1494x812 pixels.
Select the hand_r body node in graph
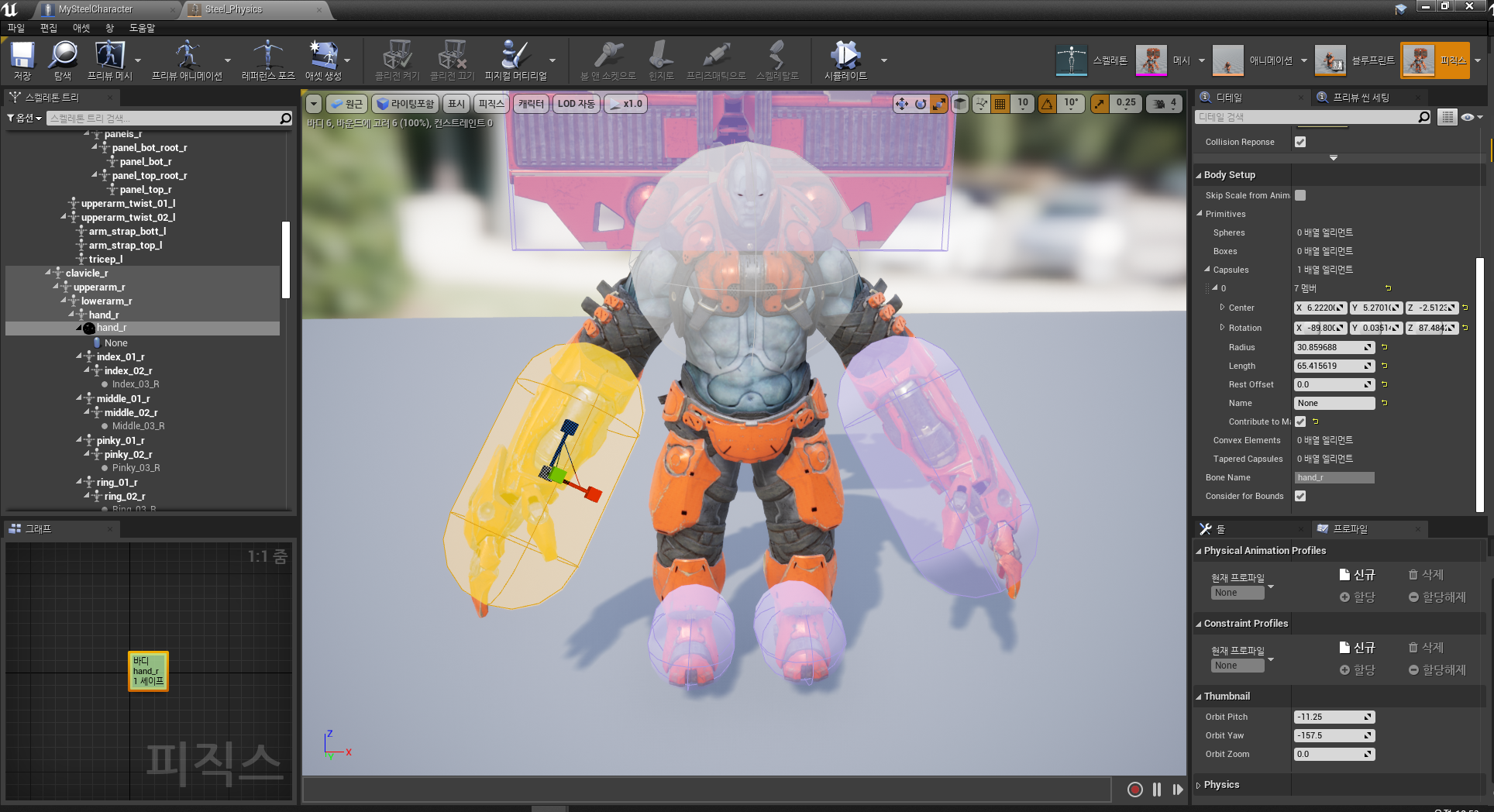148,671
